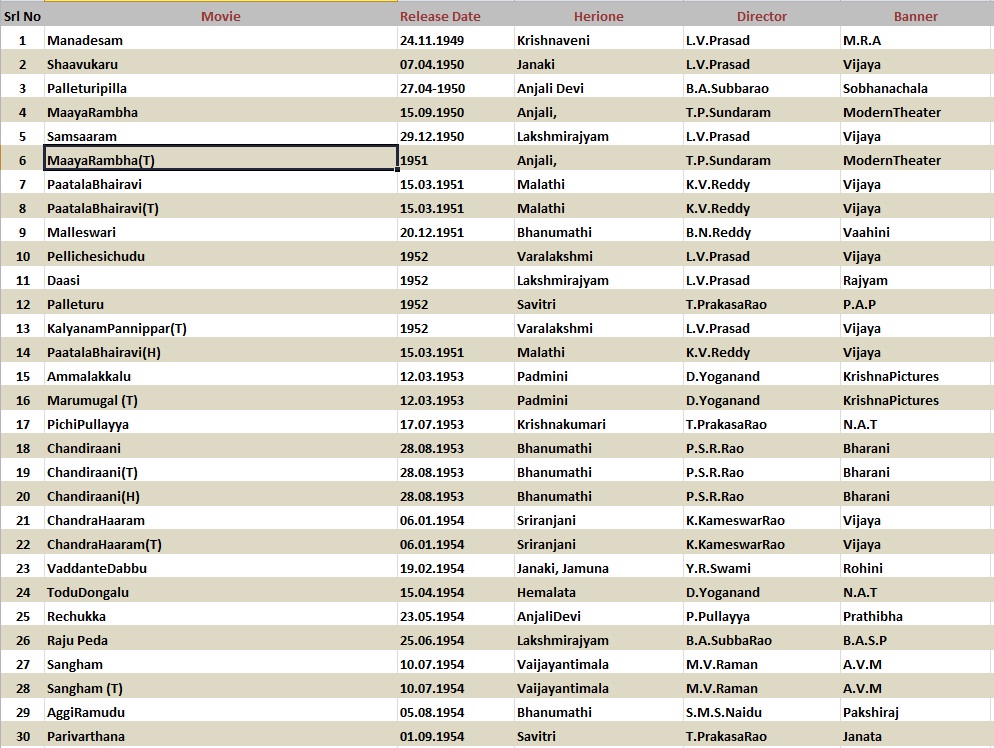Select the Release Date column header
The height and width of the screenshot is (748, 994).
pos(456,16)
